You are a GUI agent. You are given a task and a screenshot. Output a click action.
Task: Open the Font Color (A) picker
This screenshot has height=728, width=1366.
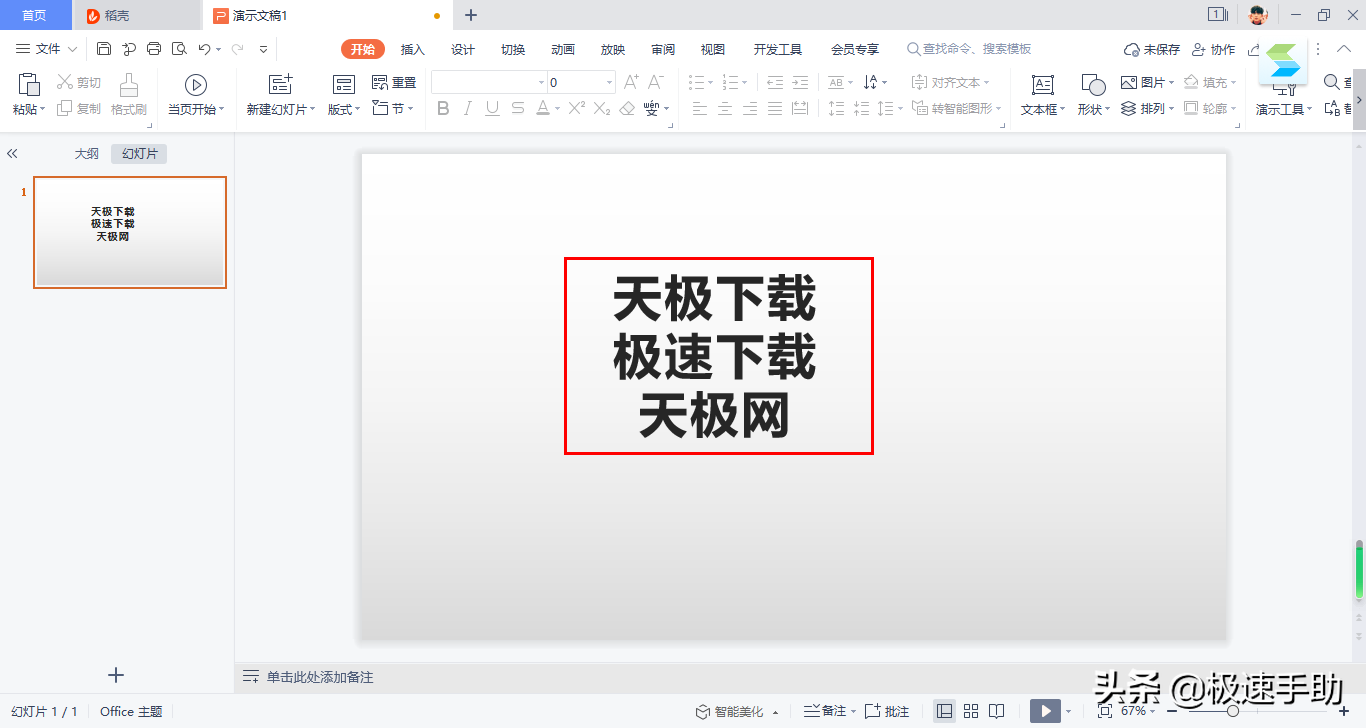pyautogui.click(x=542, y=108)
